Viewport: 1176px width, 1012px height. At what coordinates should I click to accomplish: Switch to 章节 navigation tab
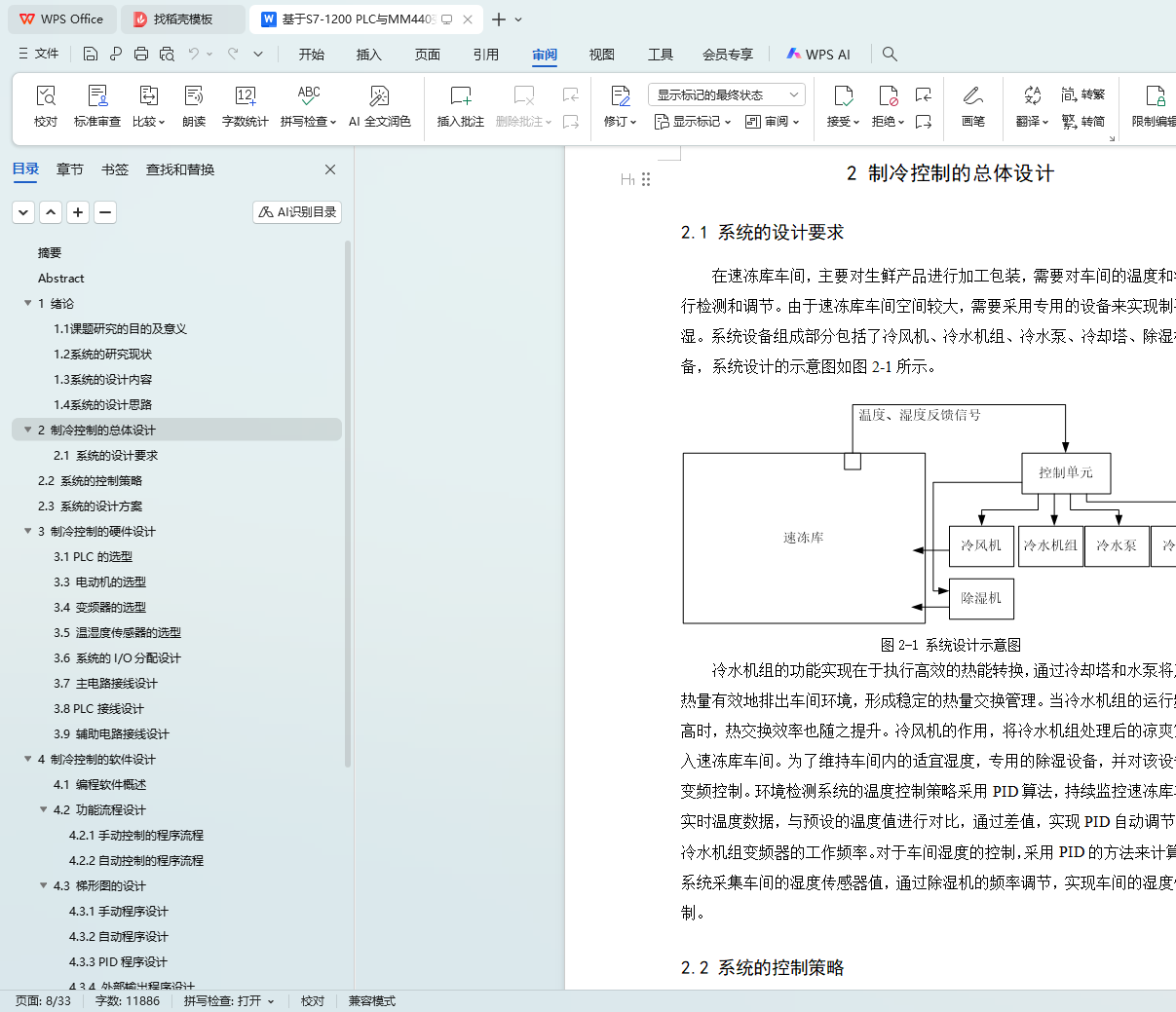[70, 169]
